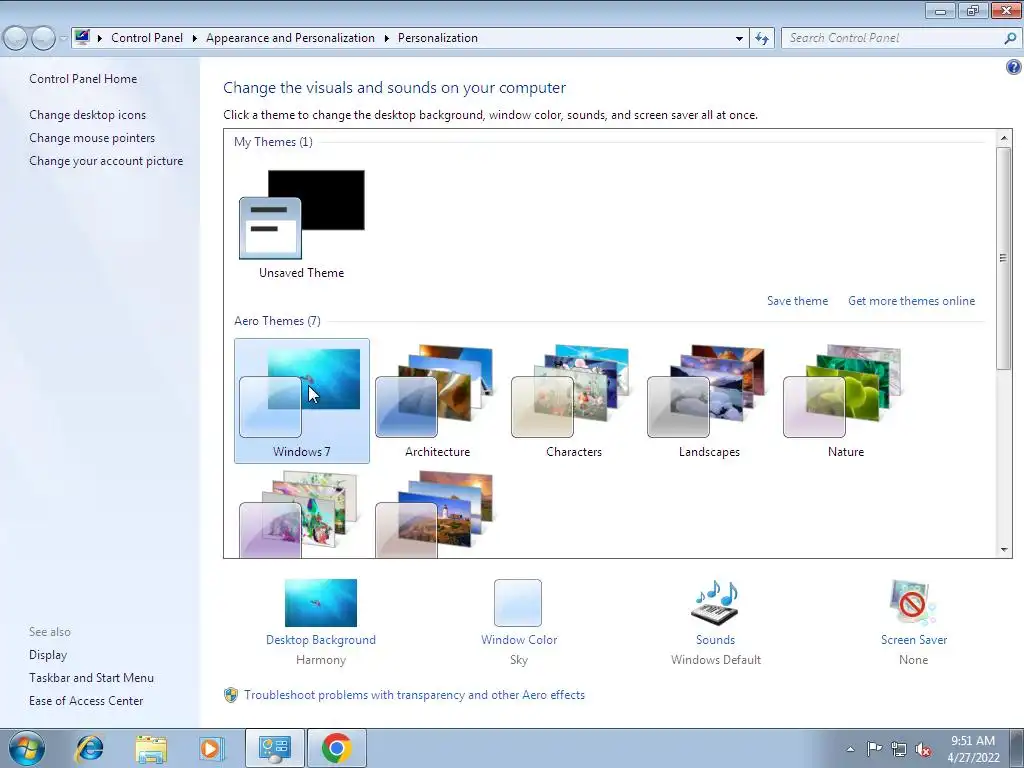Click the network tray icon
The image size is (1024, 768).
[x=899, y=749]
